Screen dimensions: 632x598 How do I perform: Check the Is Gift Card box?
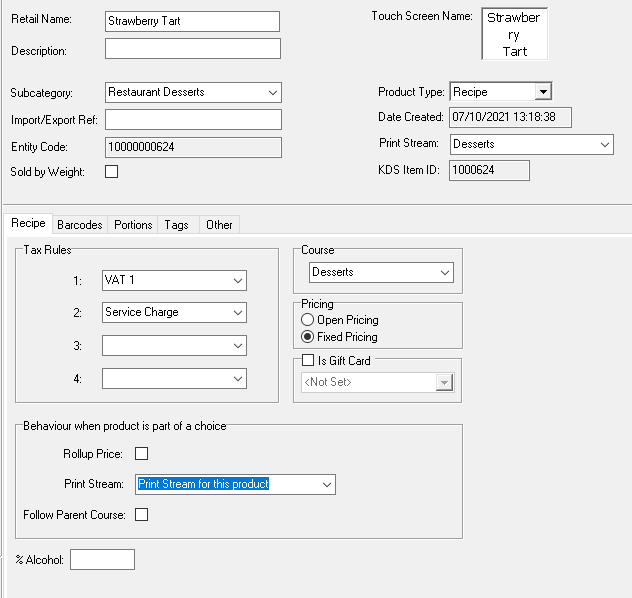click(309, 361)
